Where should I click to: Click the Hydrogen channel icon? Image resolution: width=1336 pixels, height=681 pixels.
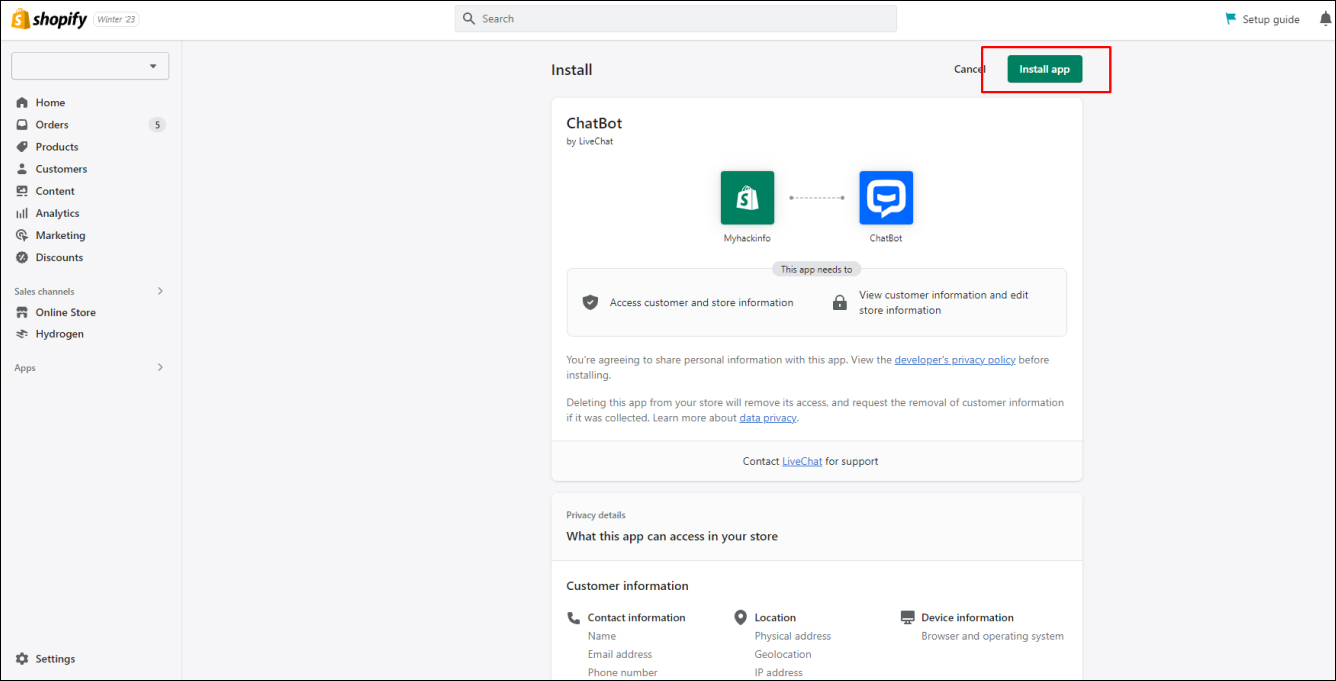(22, 334)
